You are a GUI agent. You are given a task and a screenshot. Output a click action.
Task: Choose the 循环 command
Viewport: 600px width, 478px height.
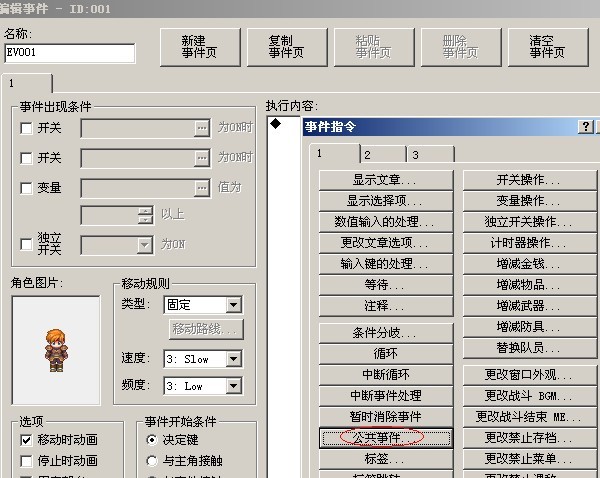(x=386, y=354)
